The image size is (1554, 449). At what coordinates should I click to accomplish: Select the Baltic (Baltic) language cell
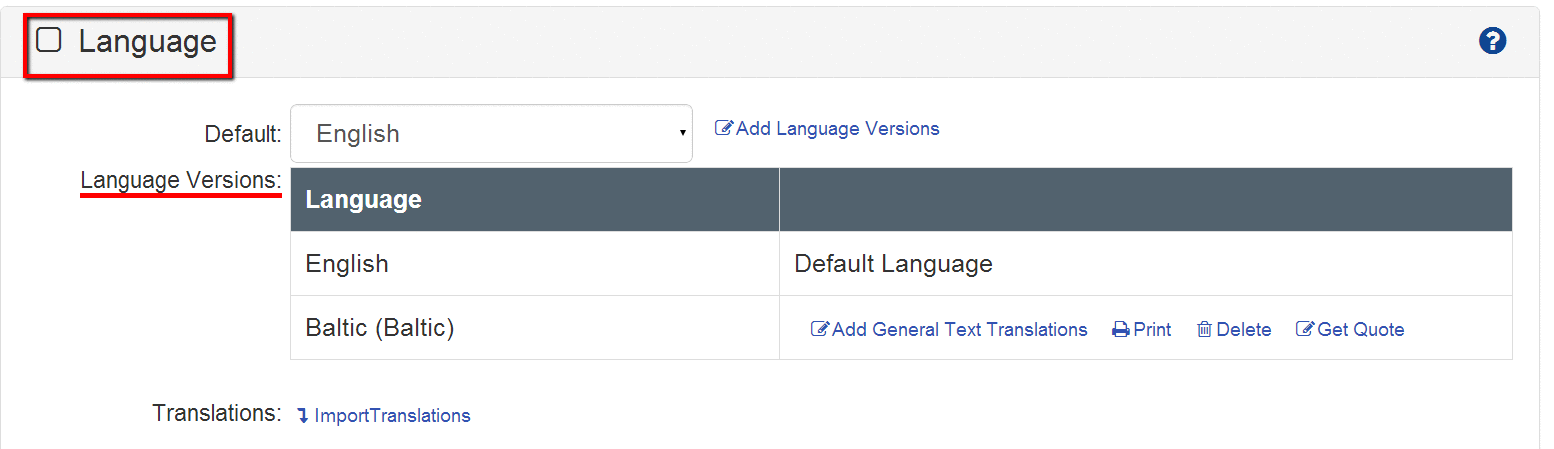coord(380,328)
